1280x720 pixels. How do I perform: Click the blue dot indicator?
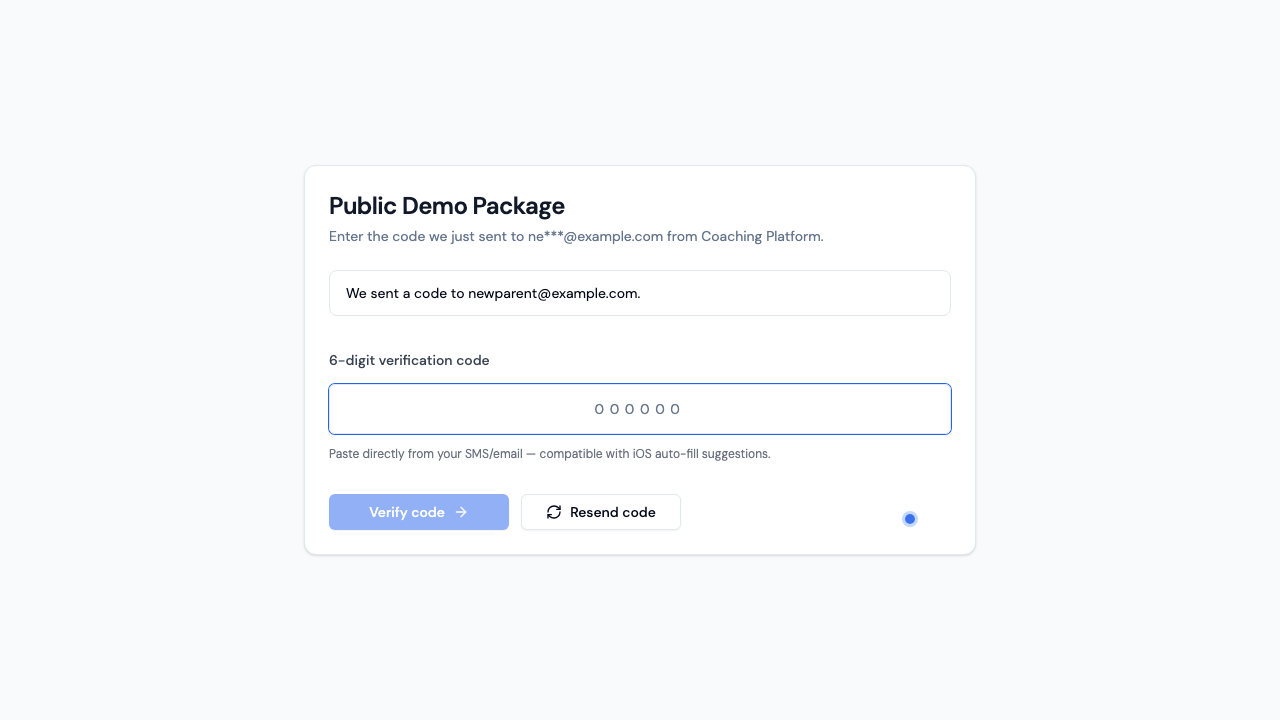point(910,519)
